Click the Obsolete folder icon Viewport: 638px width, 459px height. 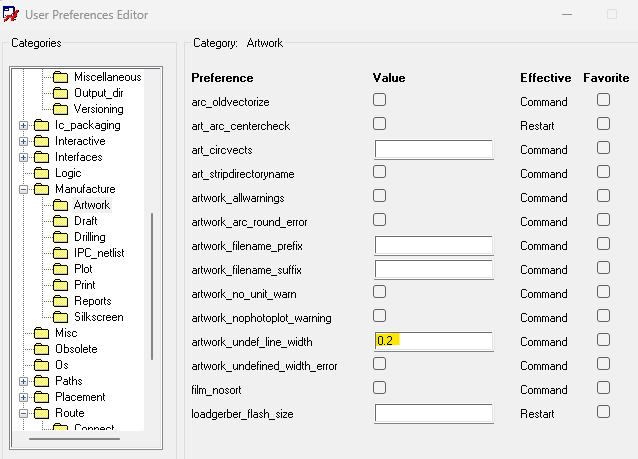click(42, 349)
